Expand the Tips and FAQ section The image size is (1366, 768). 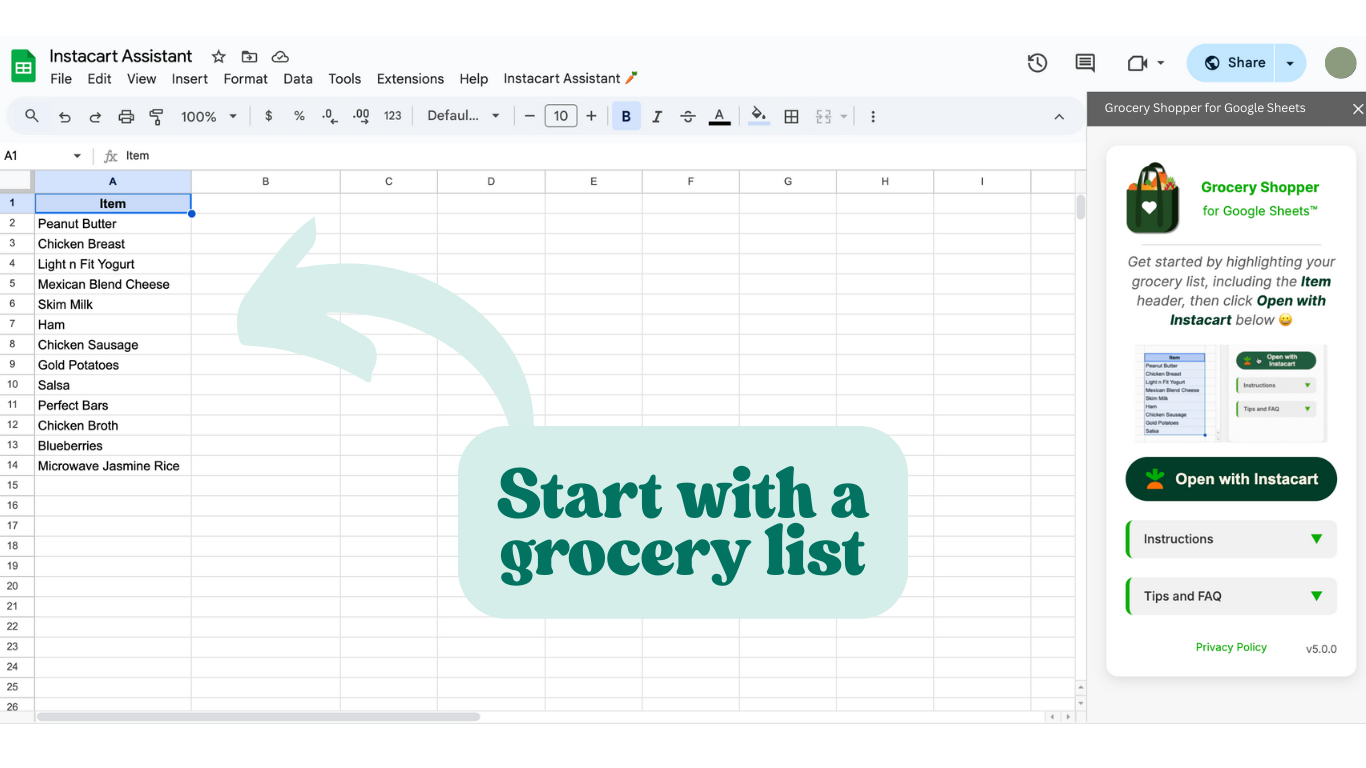click(x=1230, y=596)
